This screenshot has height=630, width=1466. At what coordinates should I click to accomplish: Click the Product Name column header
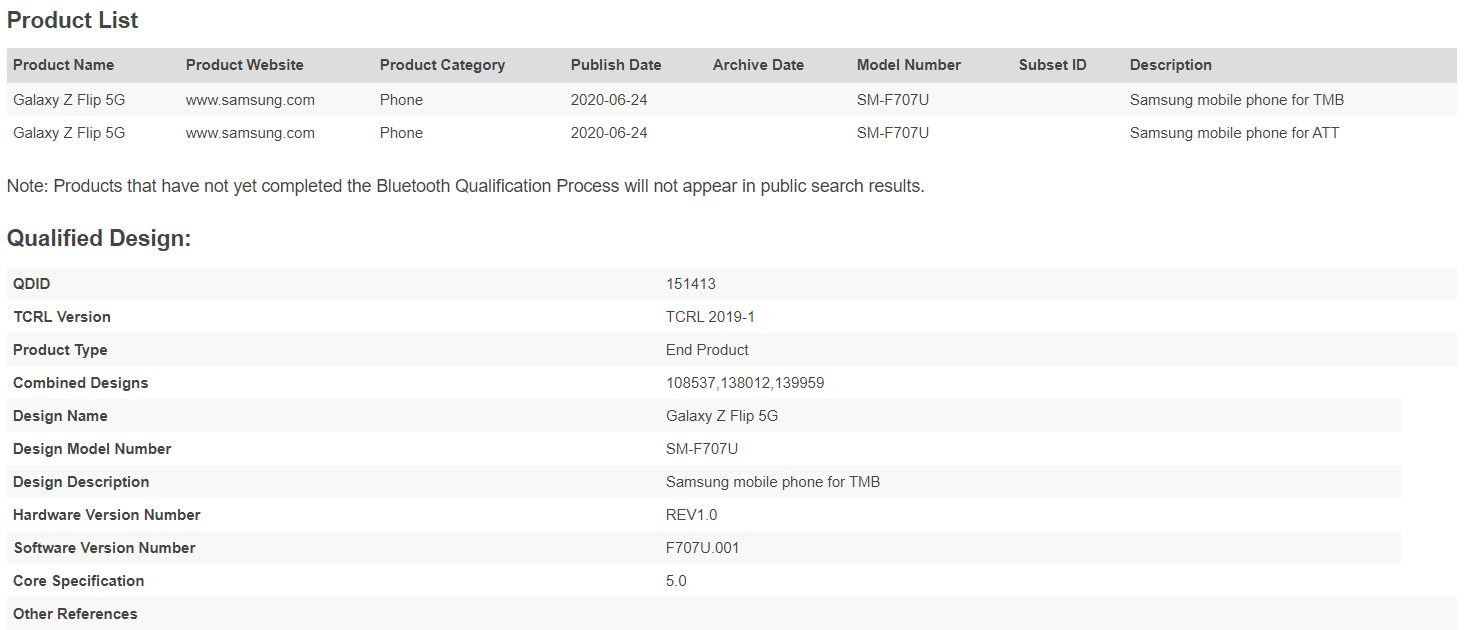(x=63, y=65)
